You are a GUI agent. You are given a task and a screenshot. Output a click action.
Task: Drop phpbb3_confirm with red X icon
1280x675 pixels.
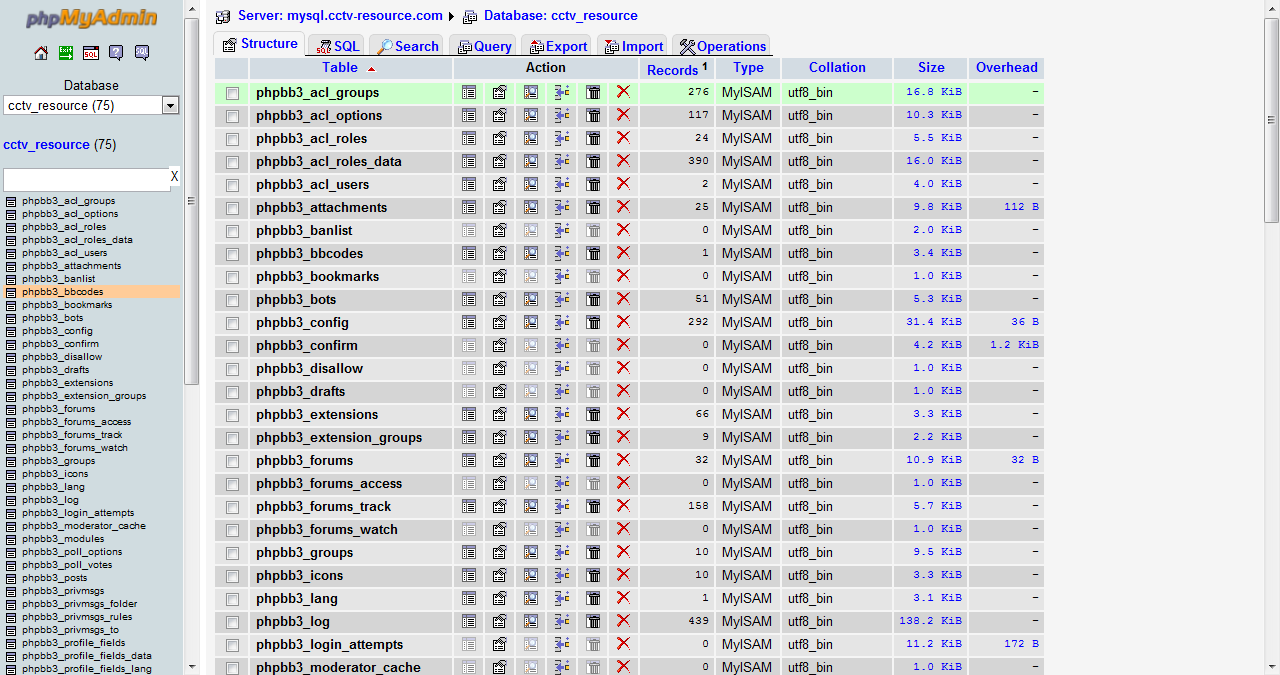coord(623,345)
